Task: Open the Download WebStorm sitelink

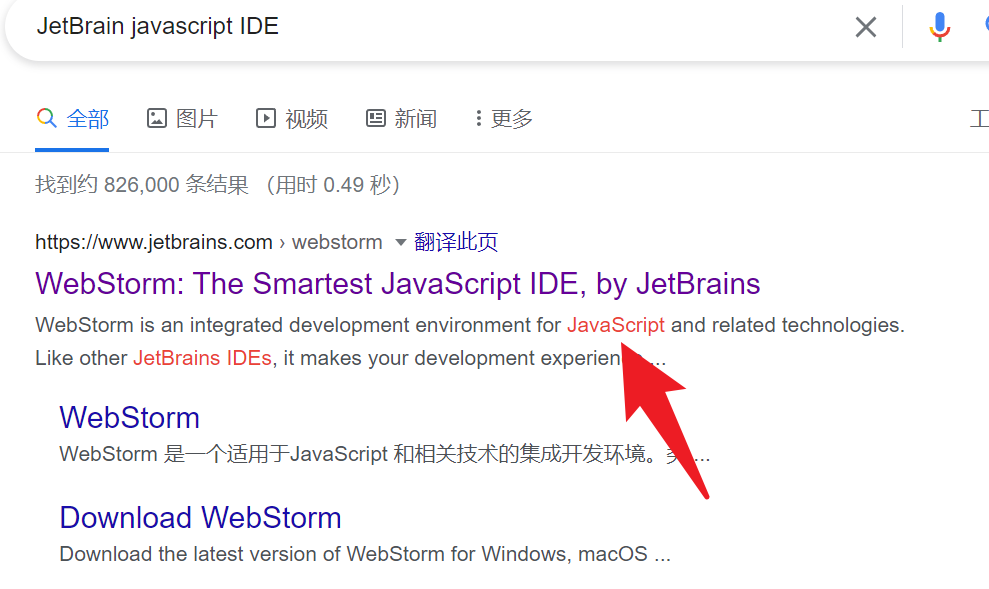Action: (x=201, y=518)
